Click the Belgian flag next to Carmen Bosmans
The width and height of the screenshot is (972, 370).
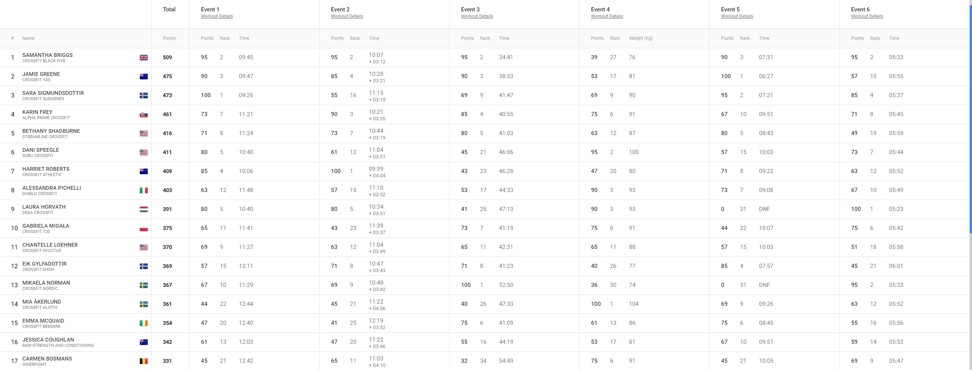144,361
